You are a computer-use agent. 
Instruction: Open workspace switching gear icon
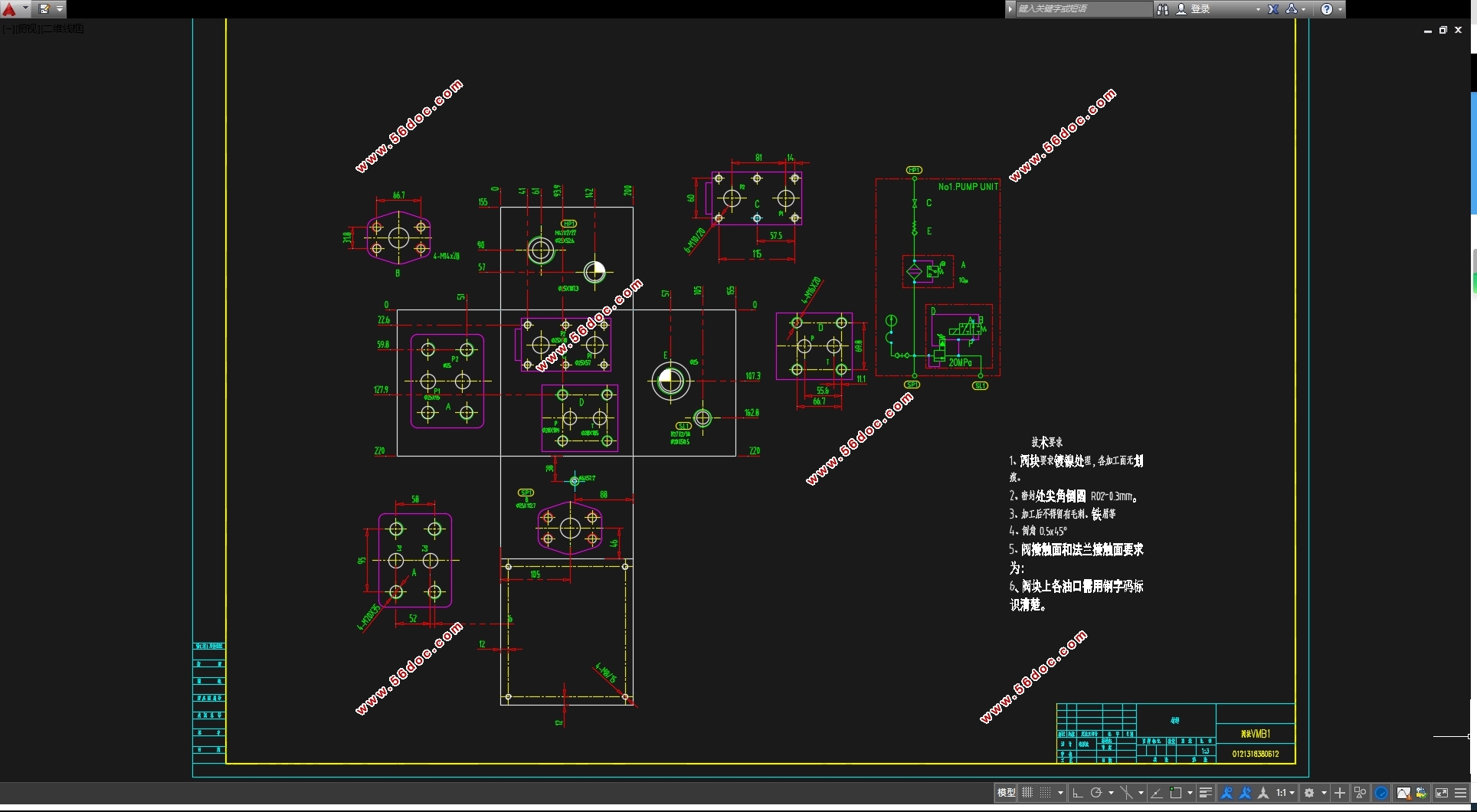point(1309,793)
